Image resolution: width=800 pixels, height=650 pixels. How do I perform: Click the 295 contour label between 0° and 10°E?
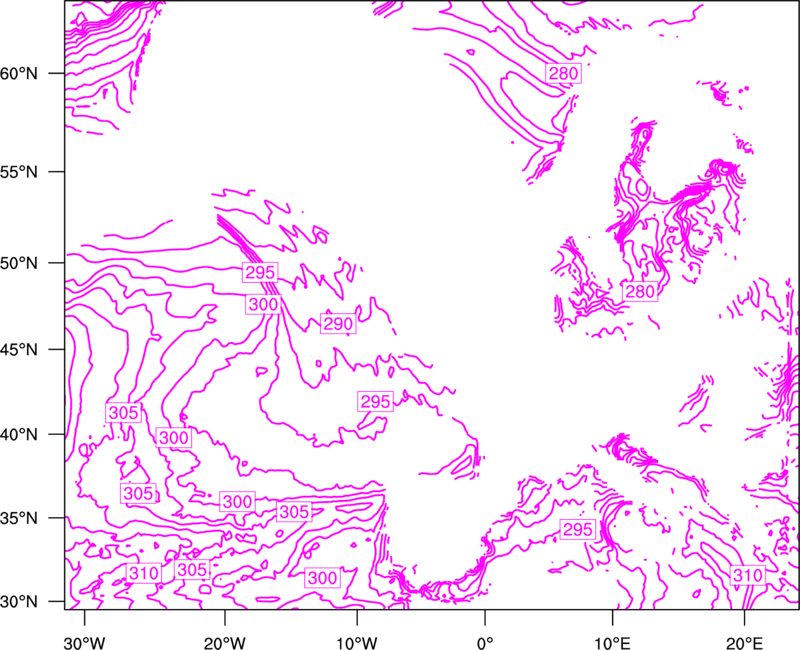578,530
